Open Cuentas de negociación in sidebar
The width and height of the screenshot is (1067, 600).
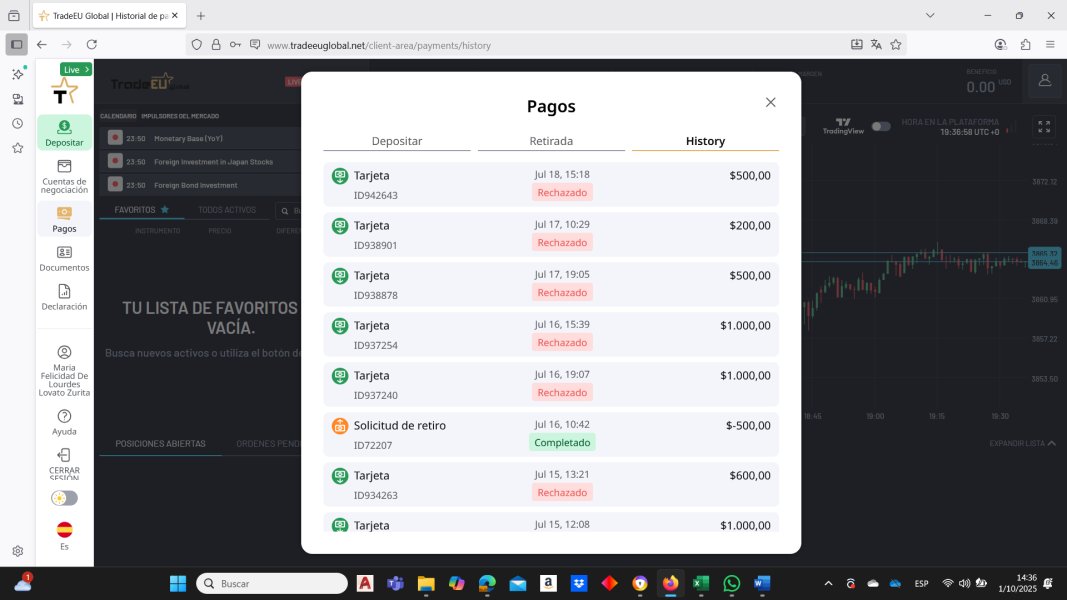coord(64,166)
